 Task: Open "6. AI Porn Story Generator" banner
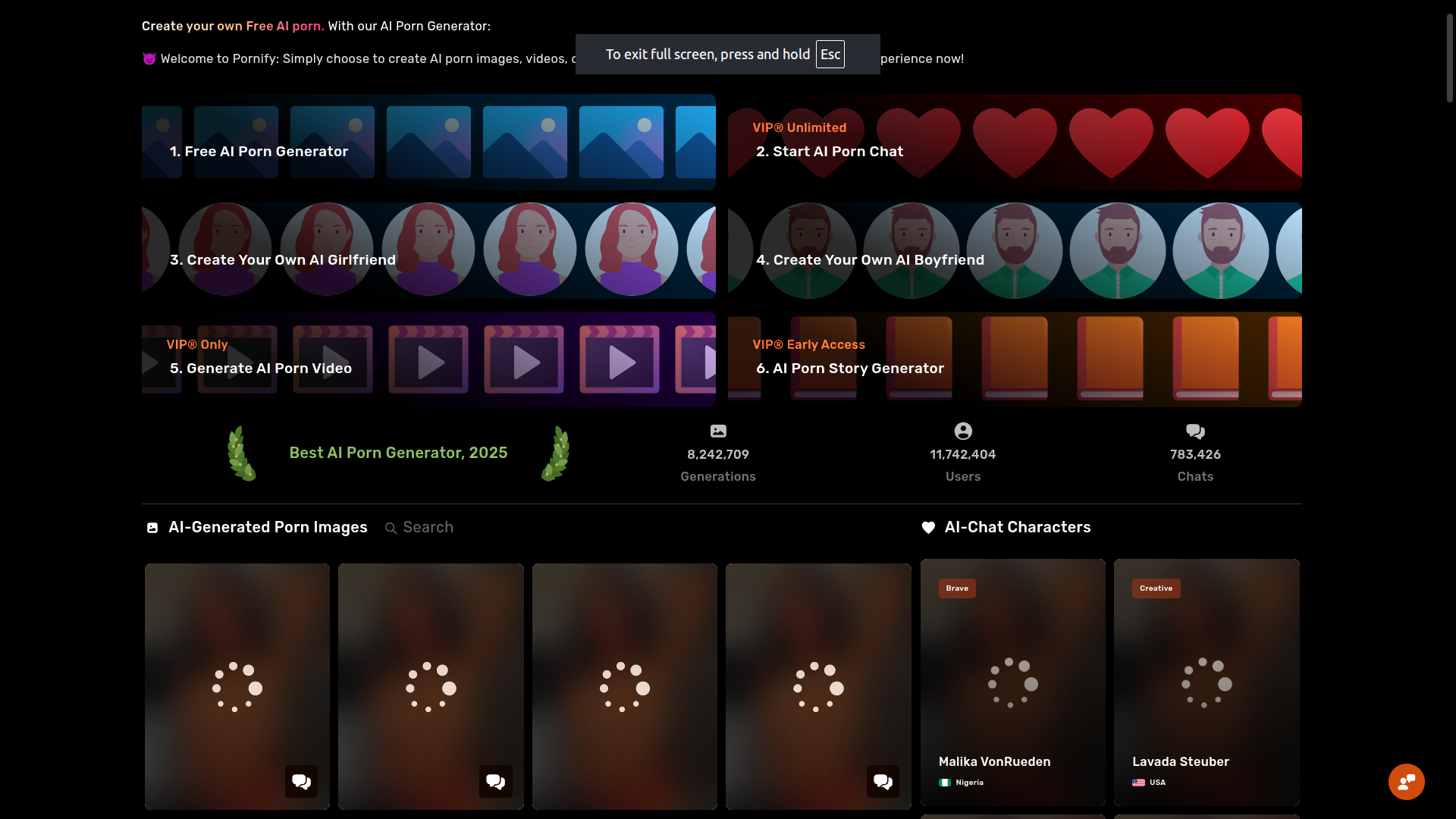[x=1015, y=359]
